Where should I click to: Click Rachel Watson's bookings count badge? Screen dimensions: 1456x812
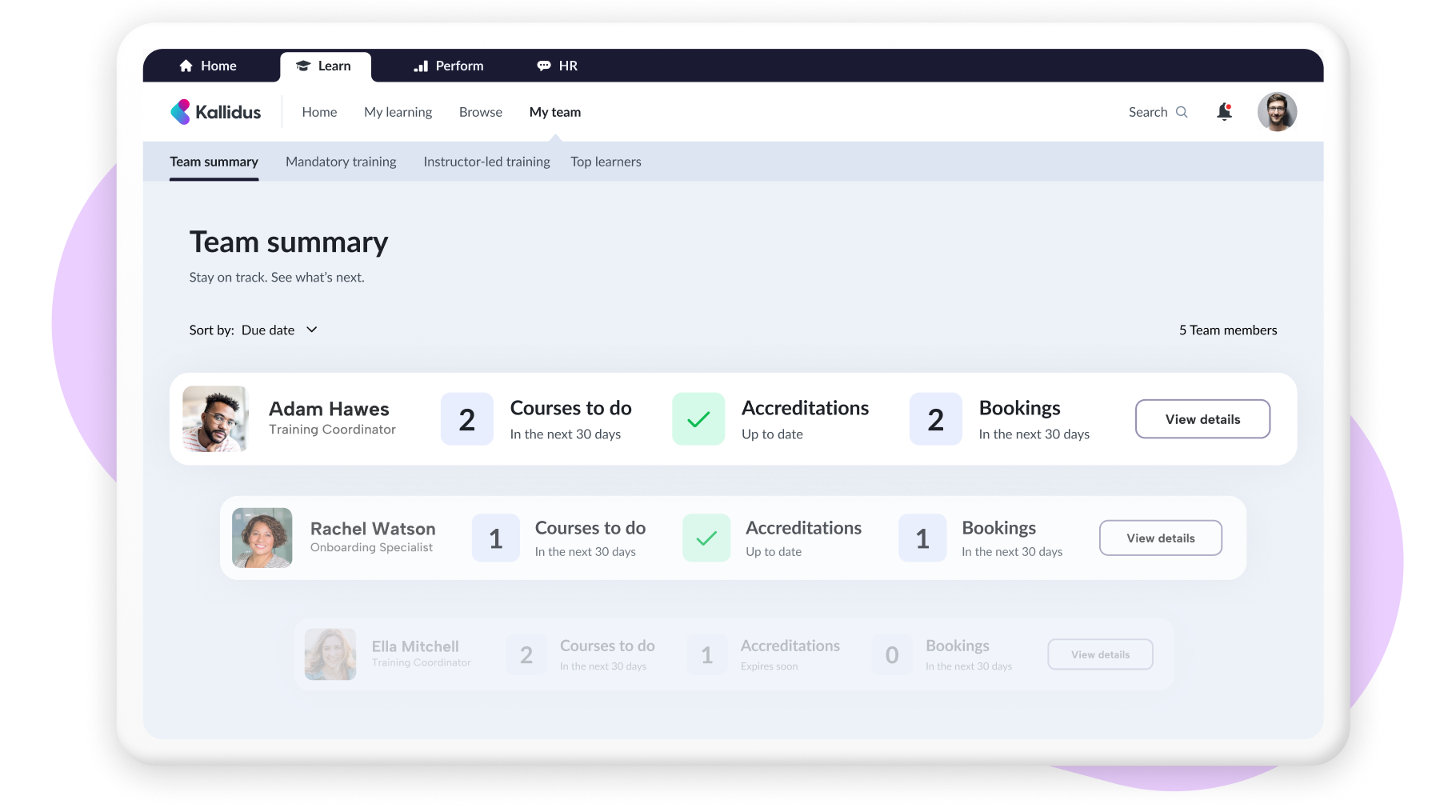[922, 538]
